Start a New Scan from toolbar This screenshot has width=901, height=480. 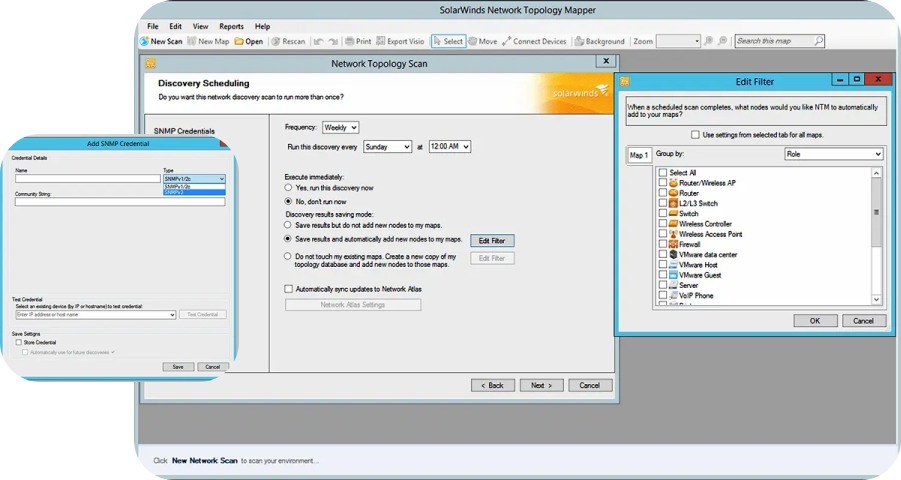pyautogui.click(x=161, y=41)
